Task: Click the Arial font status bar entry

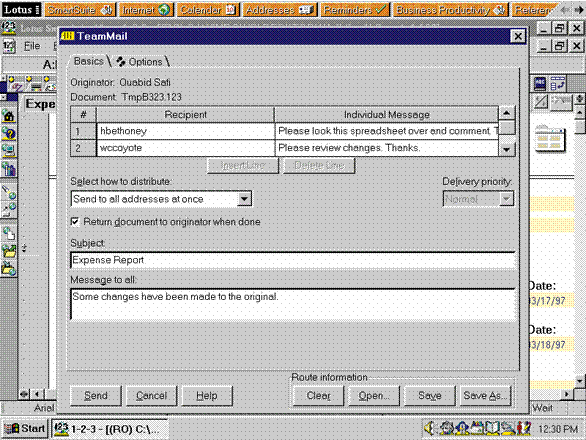Action: click(x=44, y=408)
